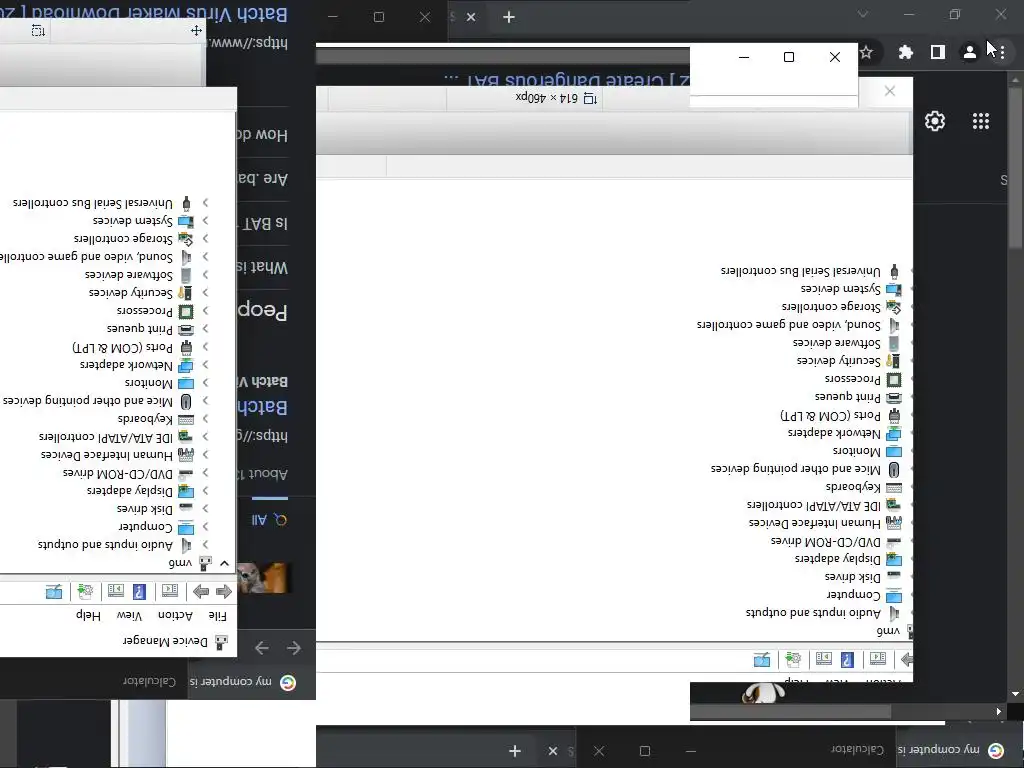Collapse the vm6 root node chevron
This screenshot has width=1024, height=768.
point(225,563)
